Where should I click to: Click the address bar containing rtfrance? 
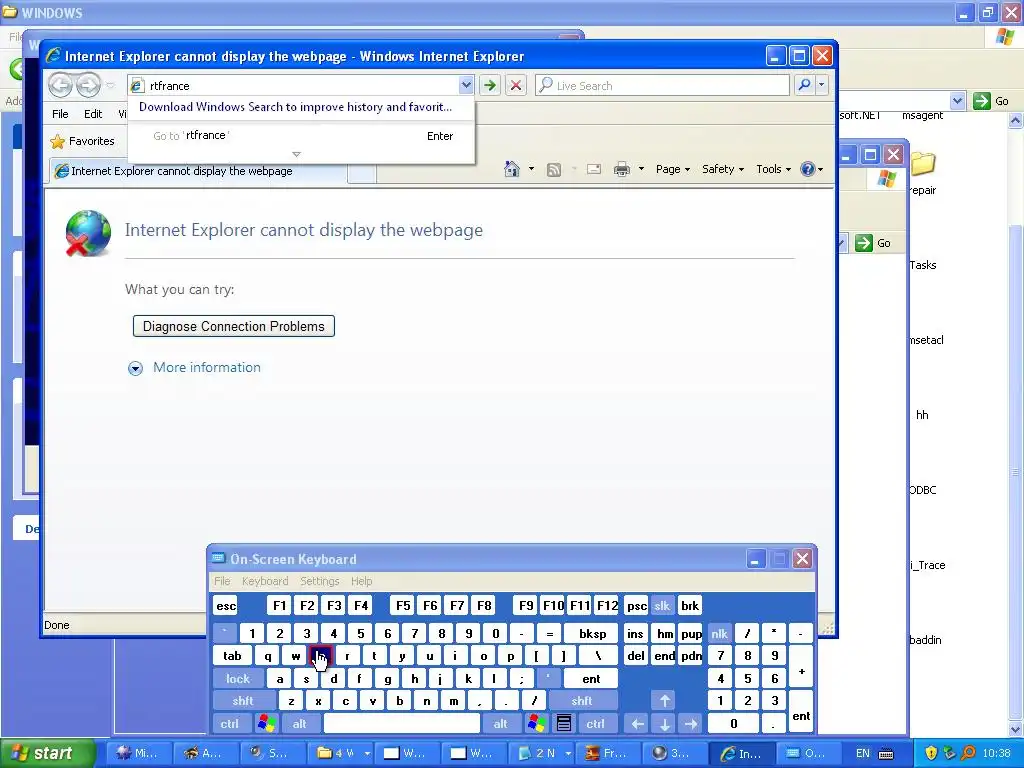click(294, 86)
